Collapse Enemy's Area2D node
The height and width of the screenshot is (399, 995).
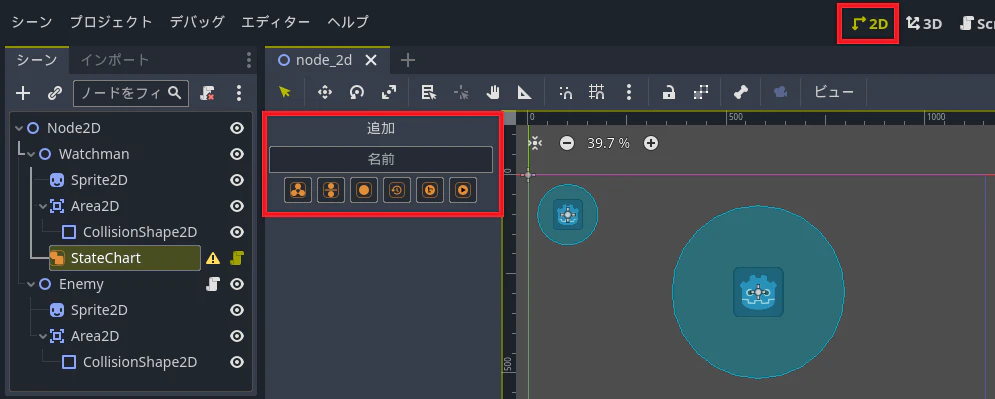pos(43,336)
